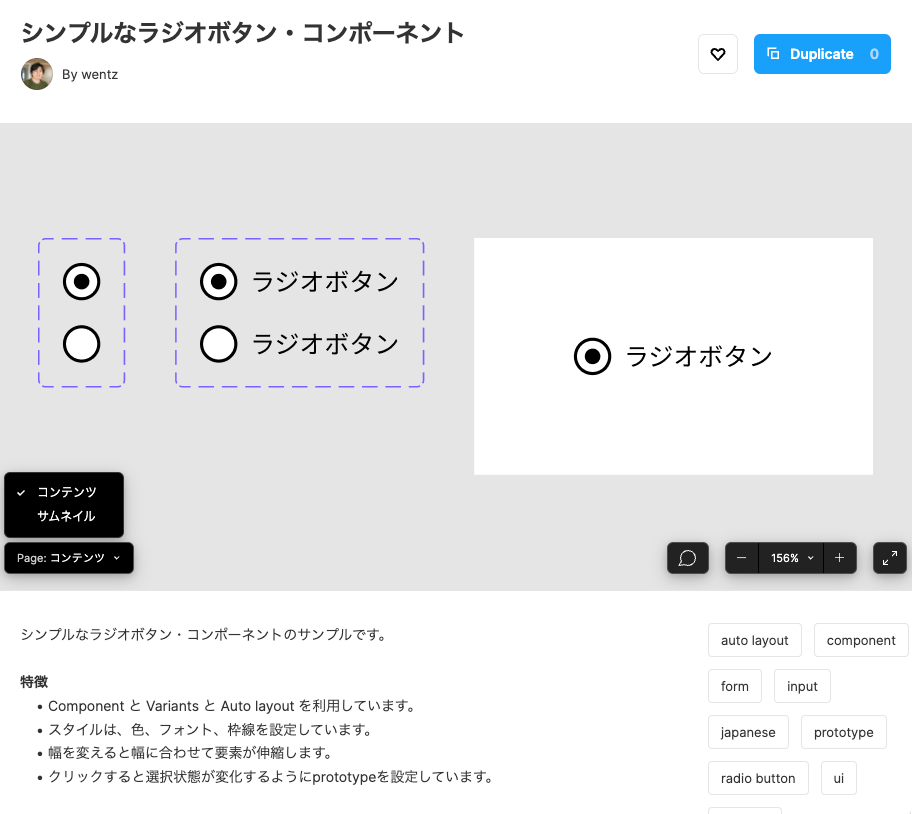Click the heart icon to like this file

point(717,54)
